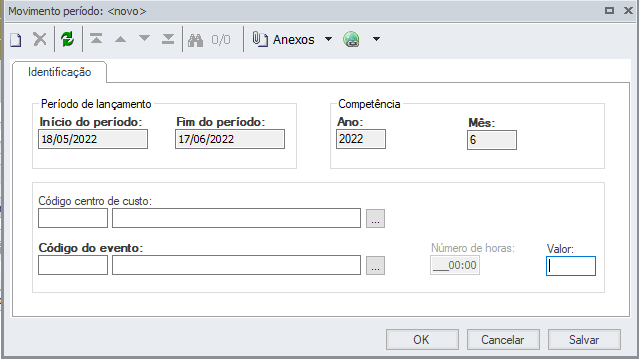The image size is (639, 360).
Task: Close the Movimento período window
Action: pyautogui.click(x=628, y=11)
